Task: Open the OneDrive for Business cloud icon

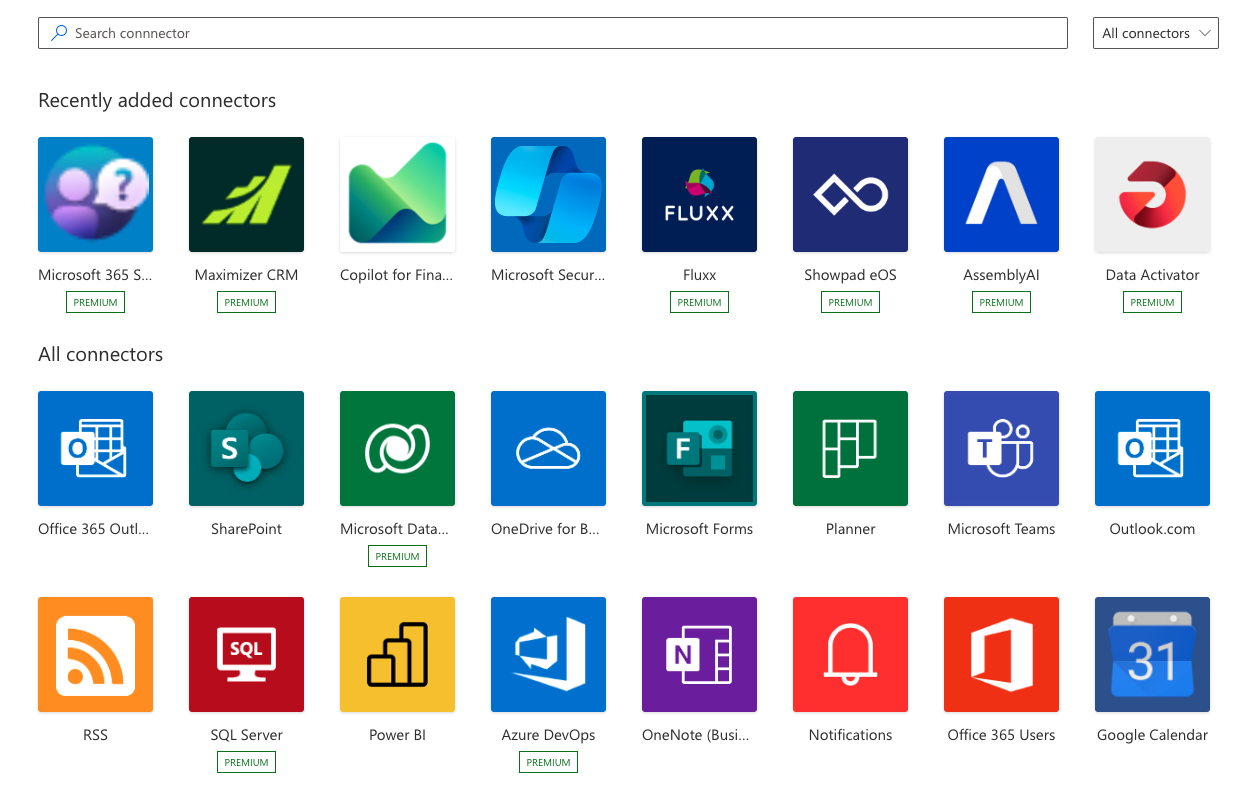Action: tap(548, 448)
